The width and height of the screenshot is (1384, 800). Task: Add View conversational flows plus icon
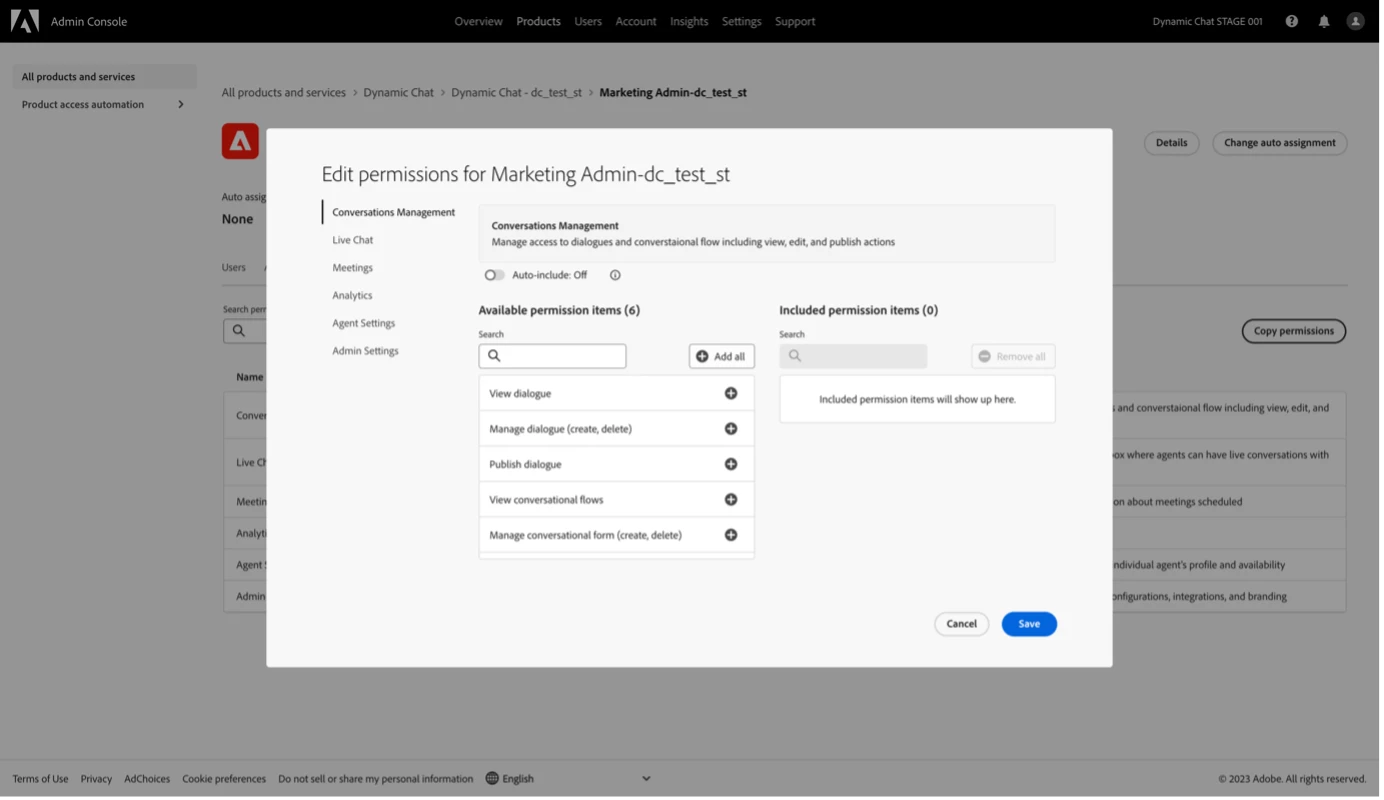tap(733, 501)
